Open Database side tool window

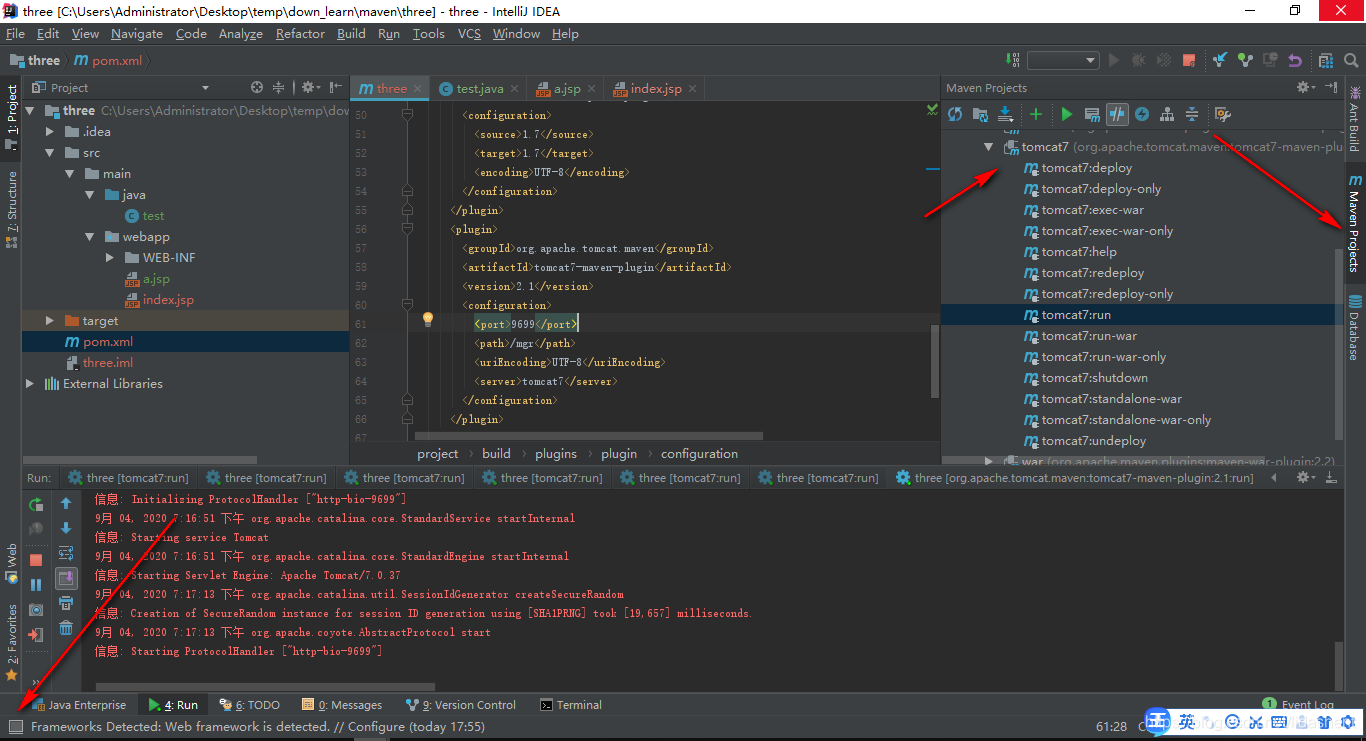point(1354,327)
